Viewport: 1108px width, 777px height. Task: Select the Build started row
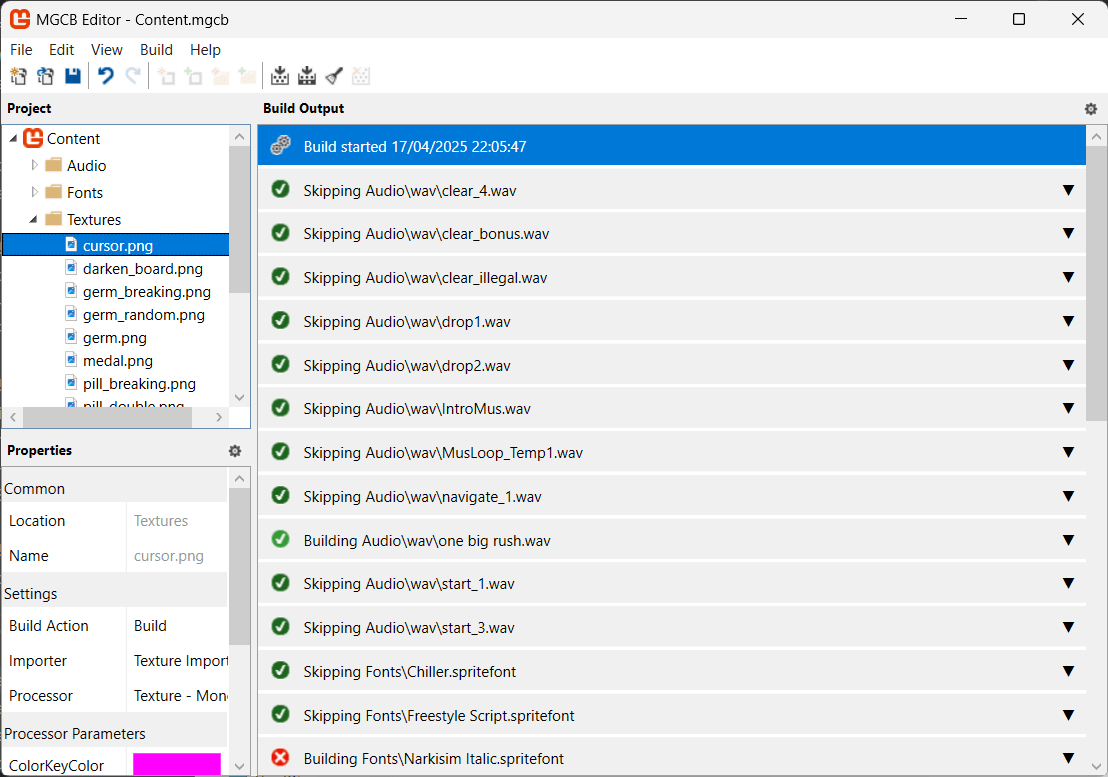coord(671,146)
